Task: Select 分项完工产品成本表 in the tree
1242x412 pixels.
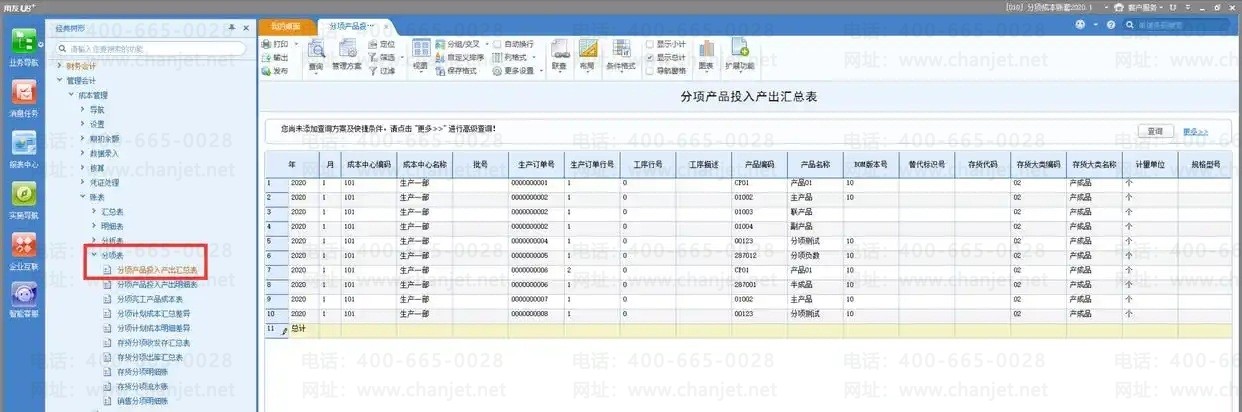Action: pyautogui.click(x=149, y=299)
